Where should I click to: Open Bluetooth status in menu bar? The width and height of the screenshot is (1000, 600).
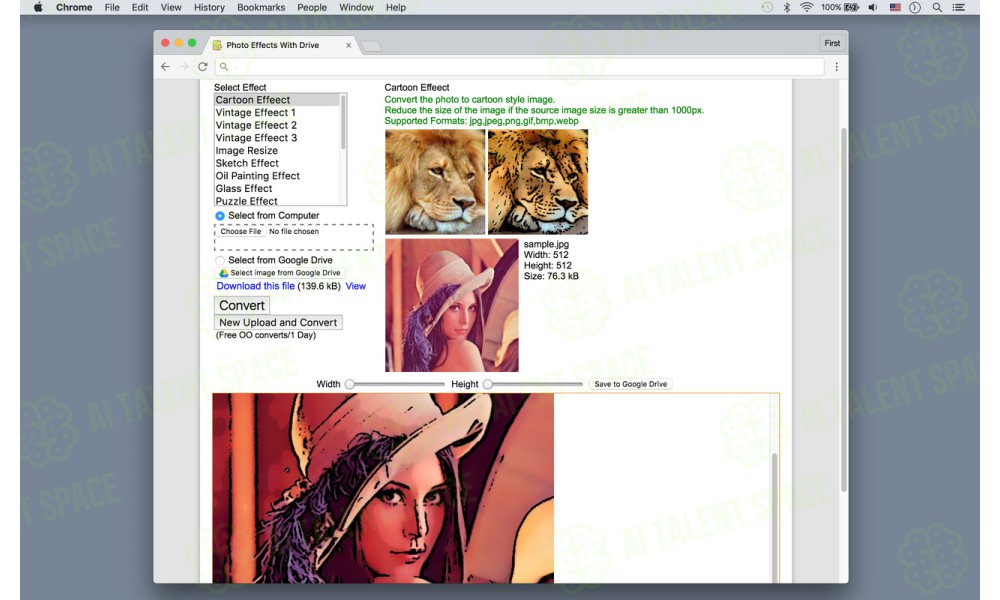(787, 8)
